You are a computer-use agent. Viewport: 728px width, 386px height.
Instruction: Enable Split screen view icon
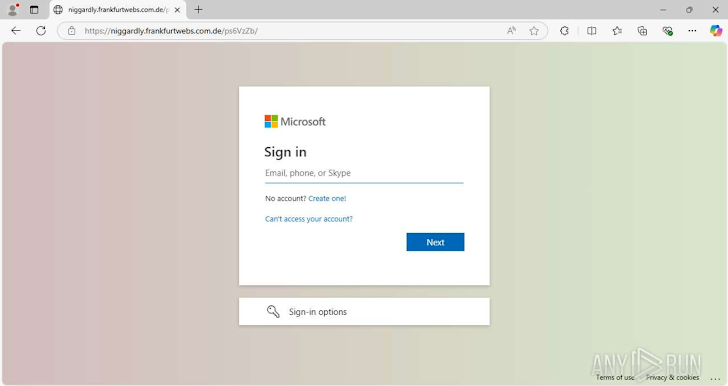[x=592, y=31]
